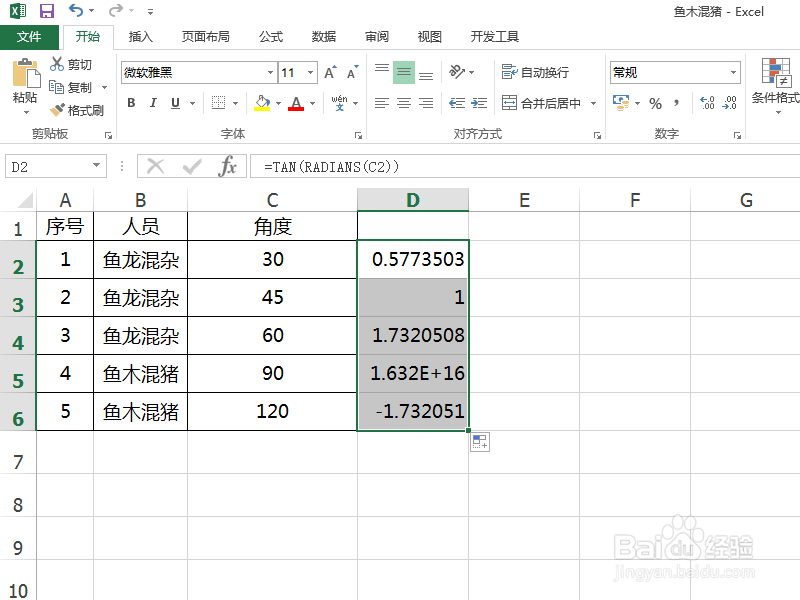Open the font size dropdown
800x600 pixels.
tap(310, 72)
